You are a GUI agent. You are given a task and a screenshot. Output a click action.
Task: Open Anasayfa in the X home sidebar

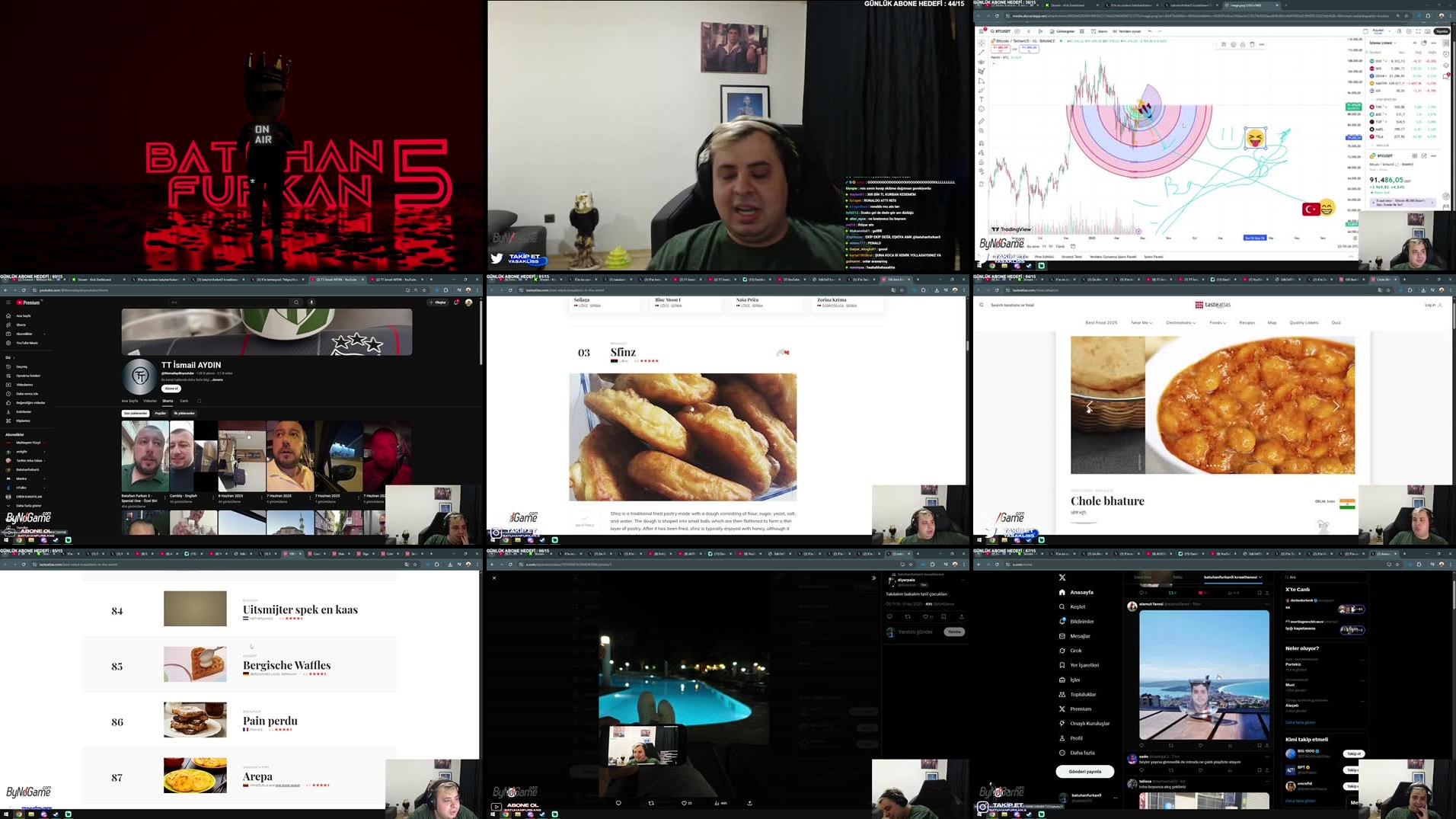click(x=1075, y=592)
